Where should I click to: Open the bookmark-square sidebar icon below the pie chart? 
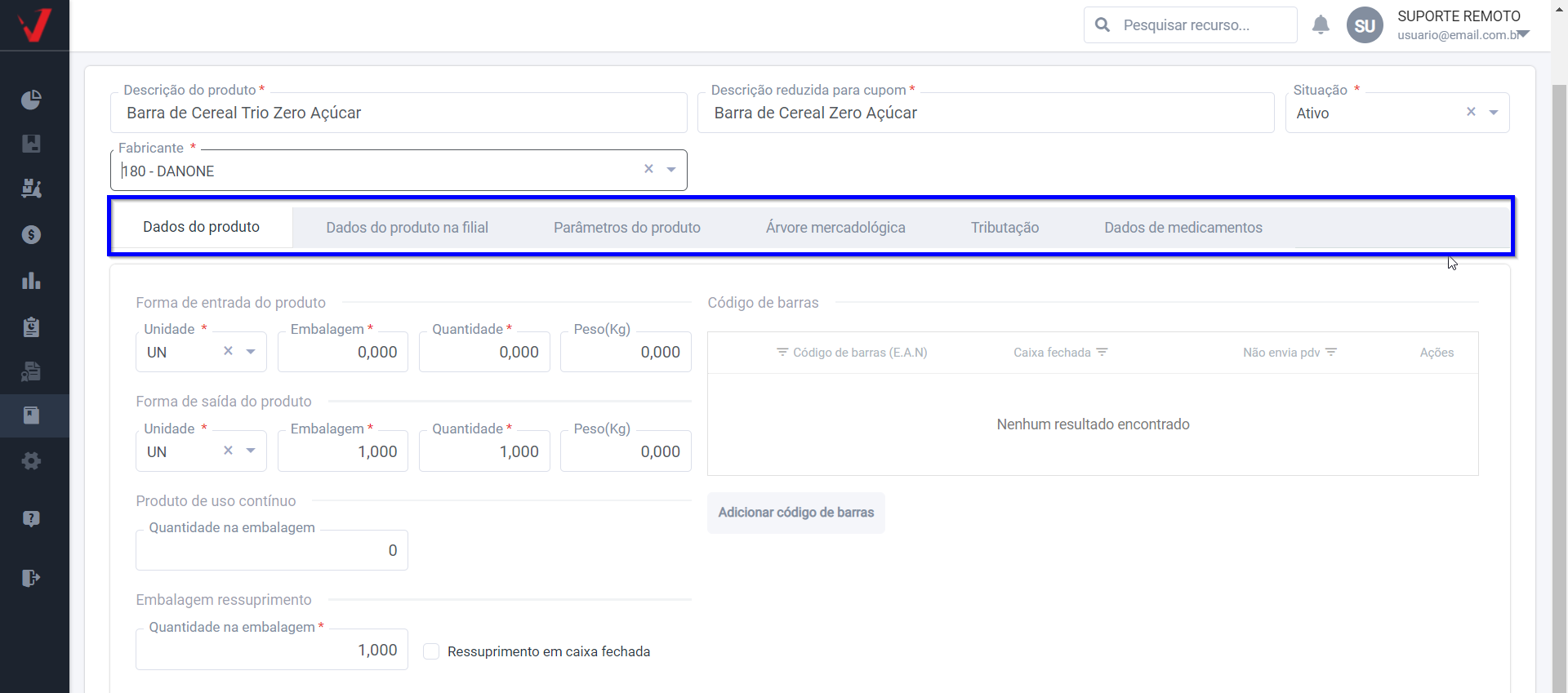click(31, 144)
